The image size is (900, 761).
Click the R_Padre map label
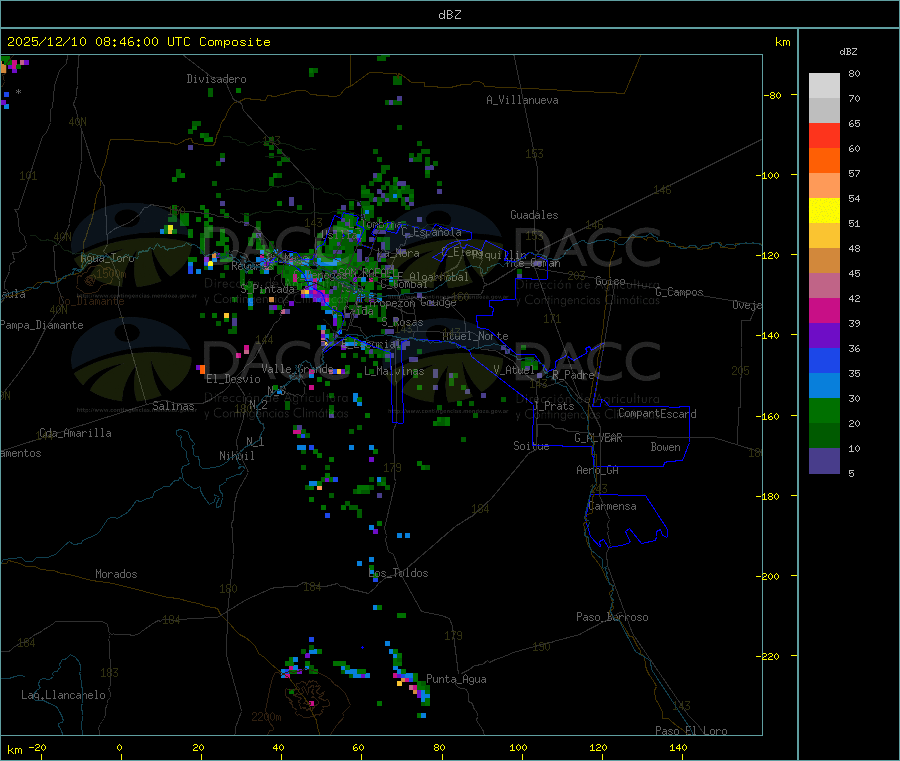[573, 375]
